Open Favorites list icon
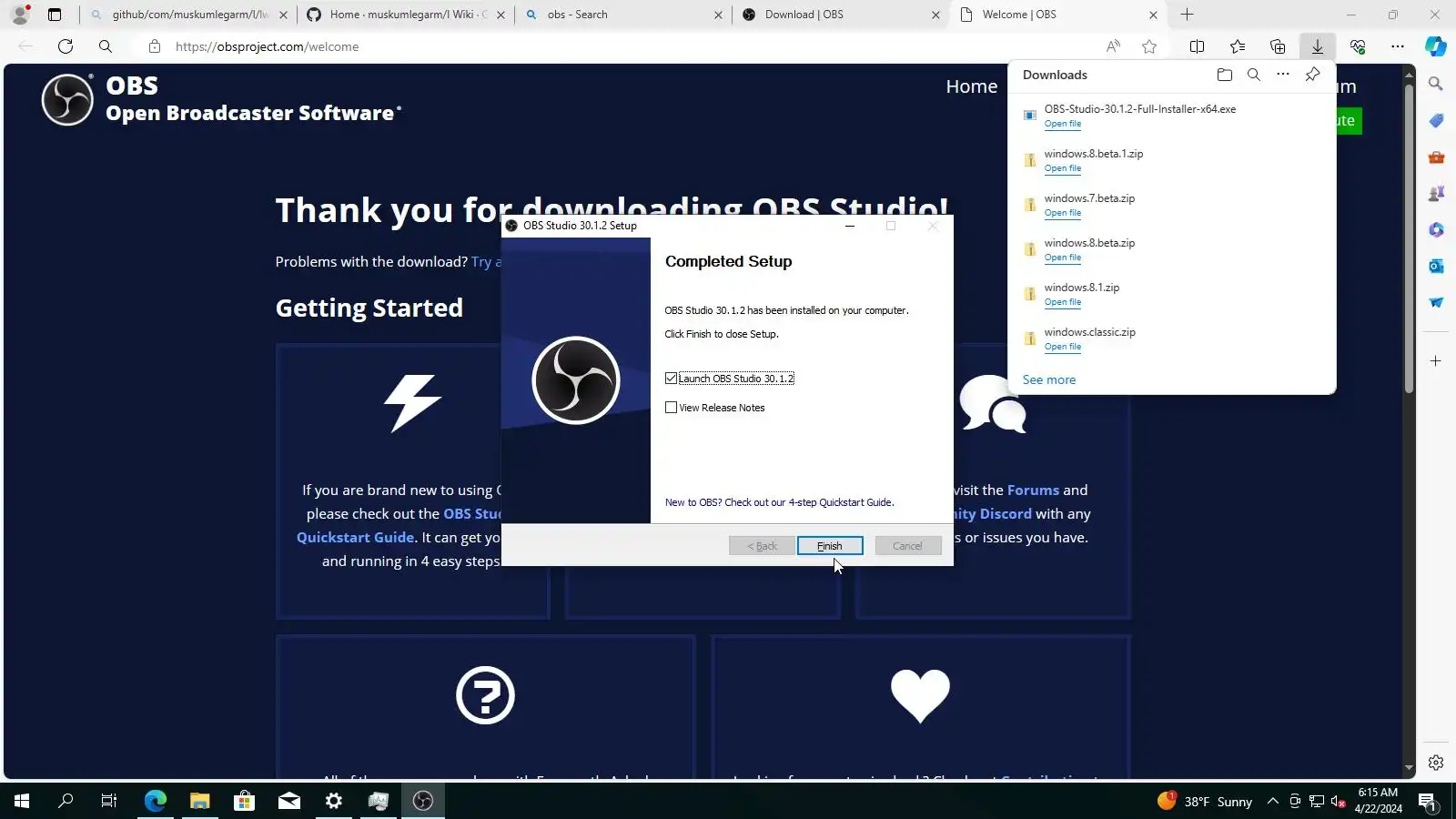Viewport: 1456px width, 819px height. tap(1238, 46)
